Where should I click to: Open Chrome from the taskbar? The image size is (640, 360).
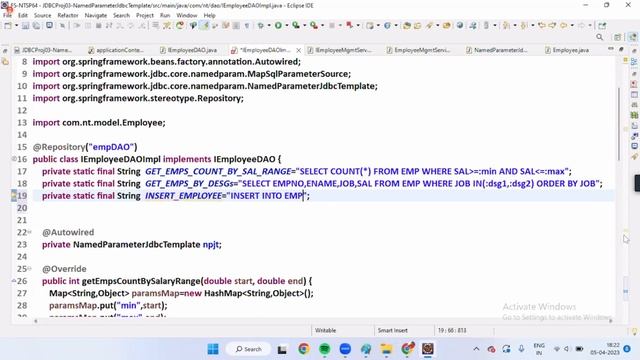click(x=304, y=349)
